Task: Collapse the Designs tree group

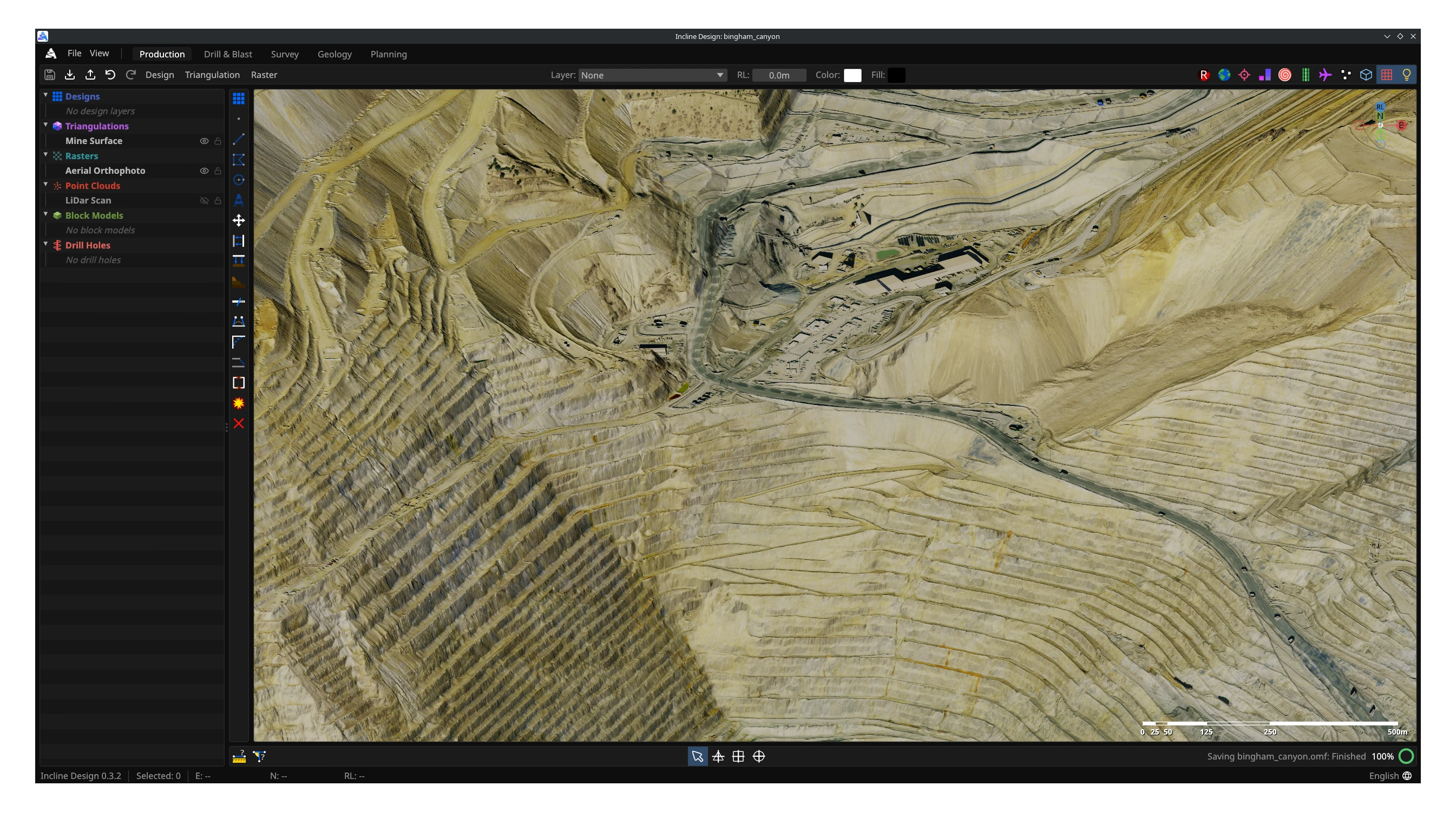Action: point(45,95)
